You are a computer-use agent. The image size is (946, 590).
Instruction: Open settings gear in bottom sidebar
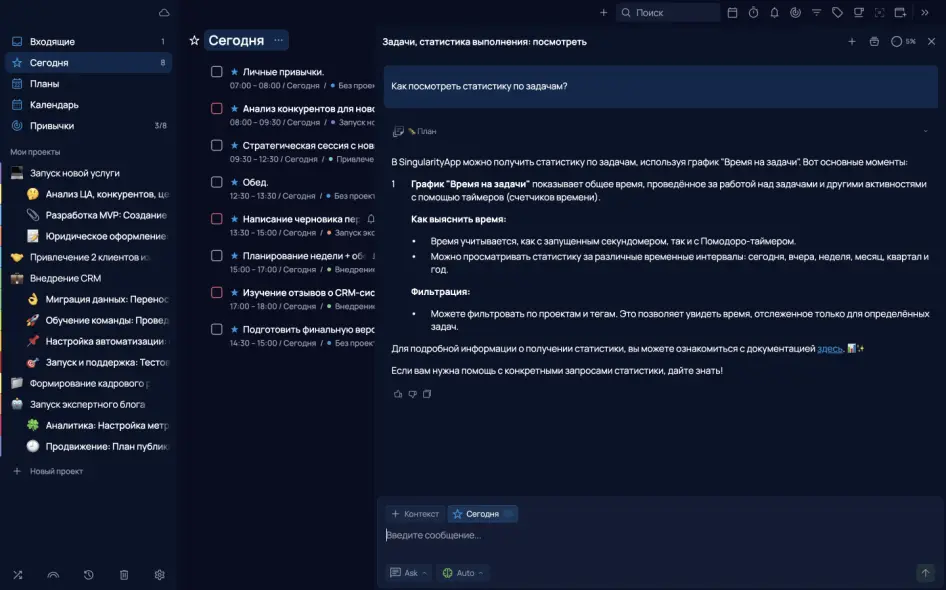point(159,575)
